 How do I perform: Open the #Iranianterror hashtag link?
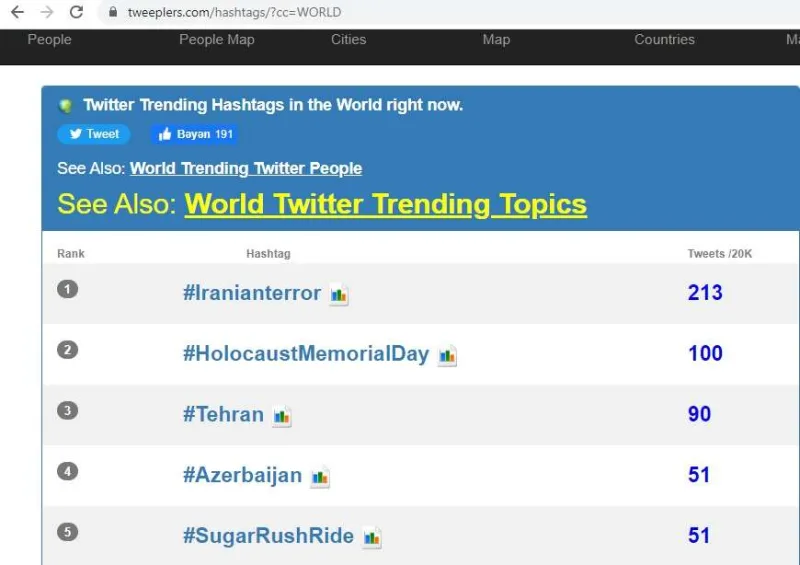[252, 293]
